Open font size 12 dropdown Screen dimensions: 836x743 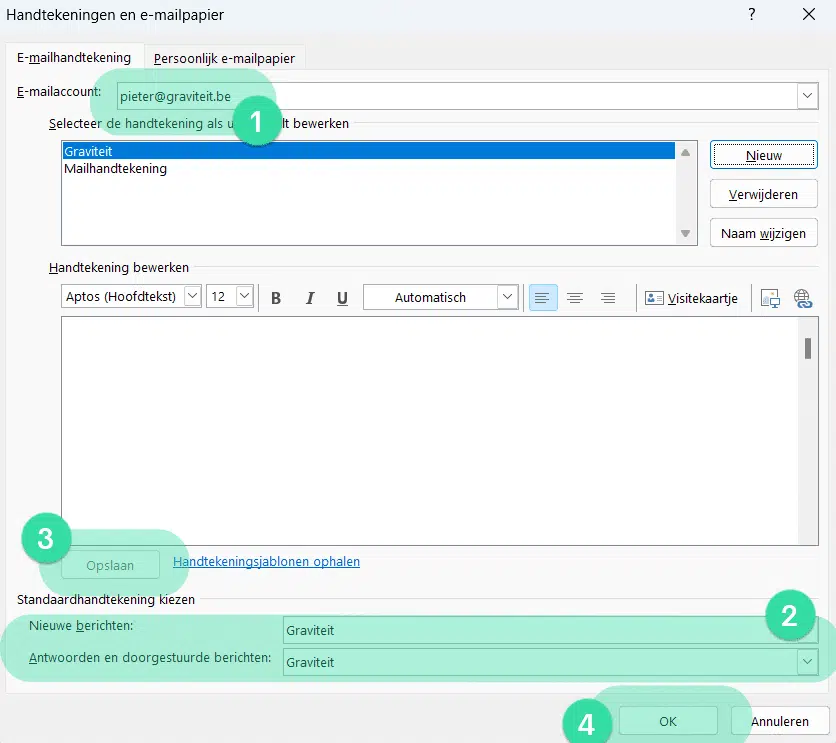(x=245, y=296)
